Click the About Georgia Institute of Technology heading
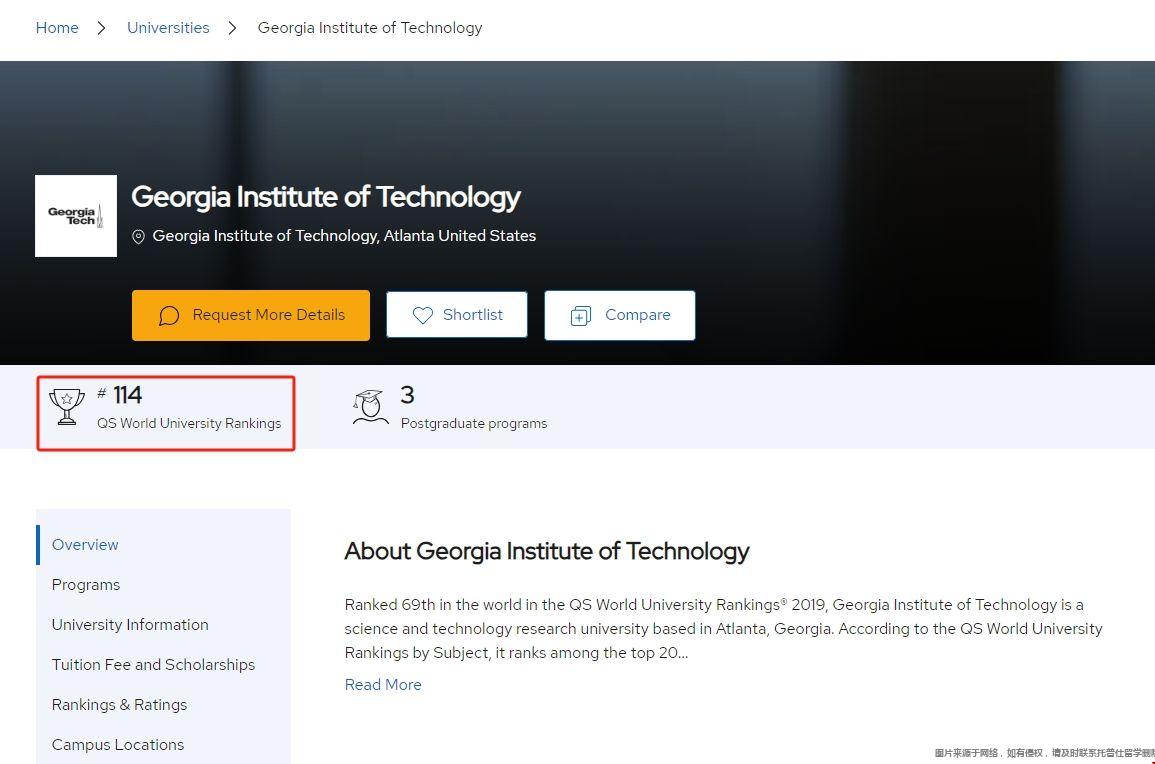The image size is (1155, 764). (547, 551)
